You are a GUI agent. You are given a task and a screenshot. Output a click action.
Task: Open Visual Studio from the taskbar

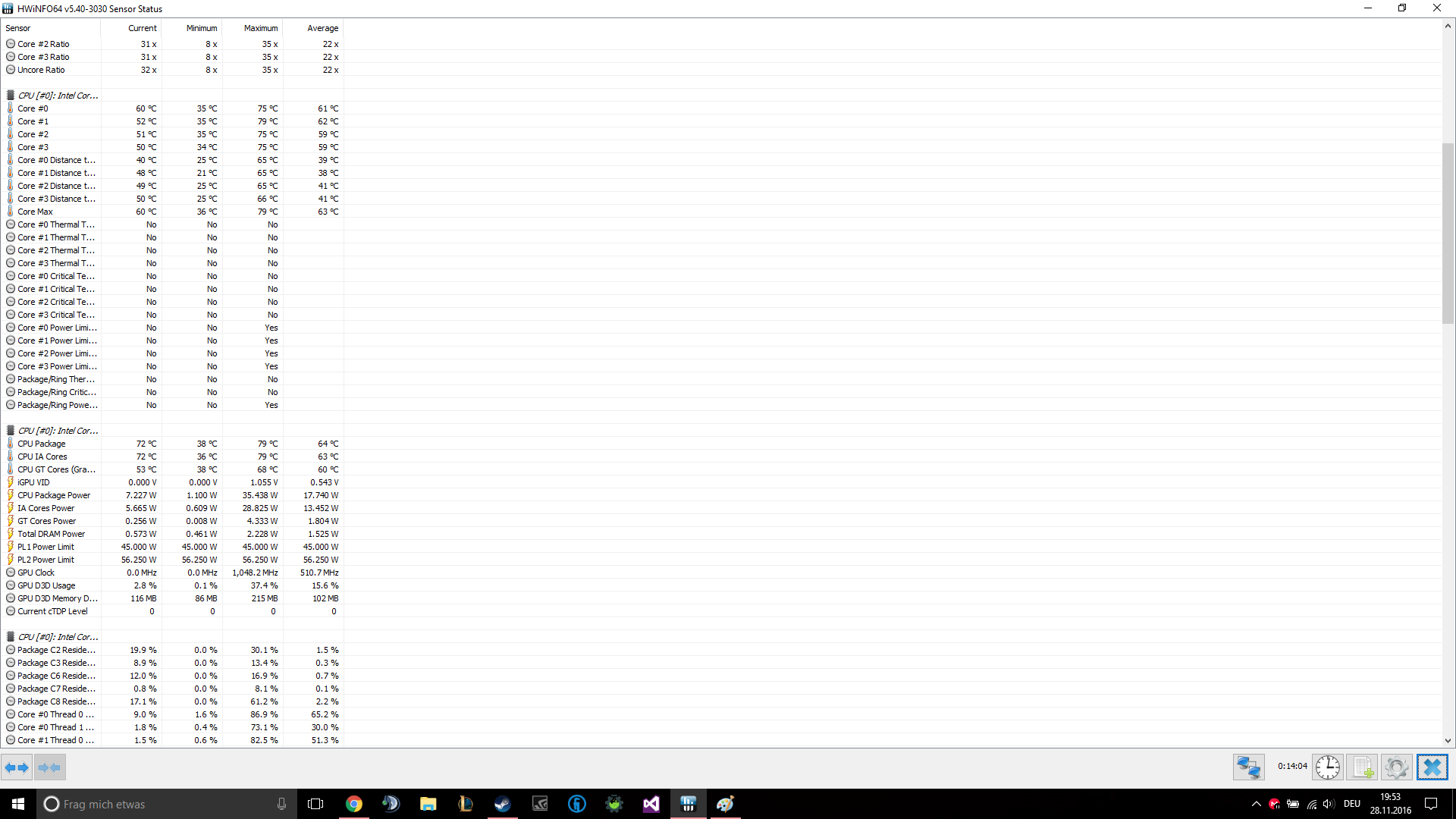click(651, 804)
